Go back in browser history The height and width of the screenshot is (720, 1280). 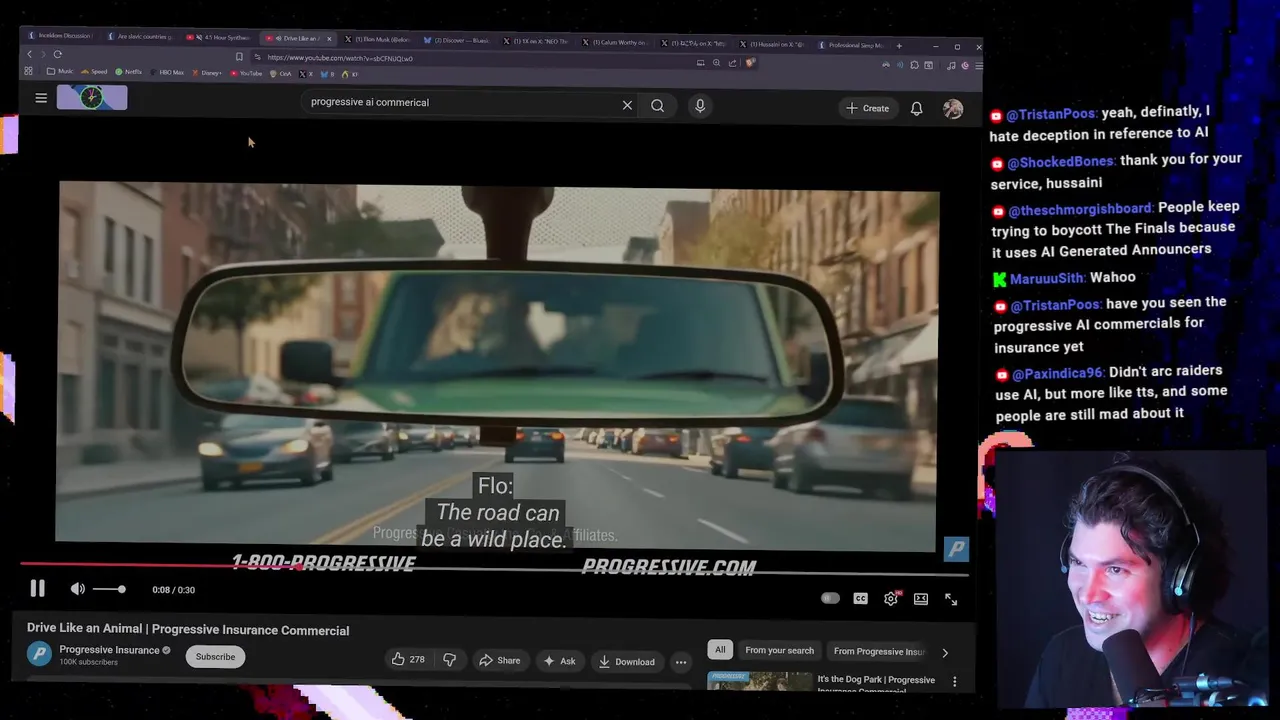click(x=29, y=54)
